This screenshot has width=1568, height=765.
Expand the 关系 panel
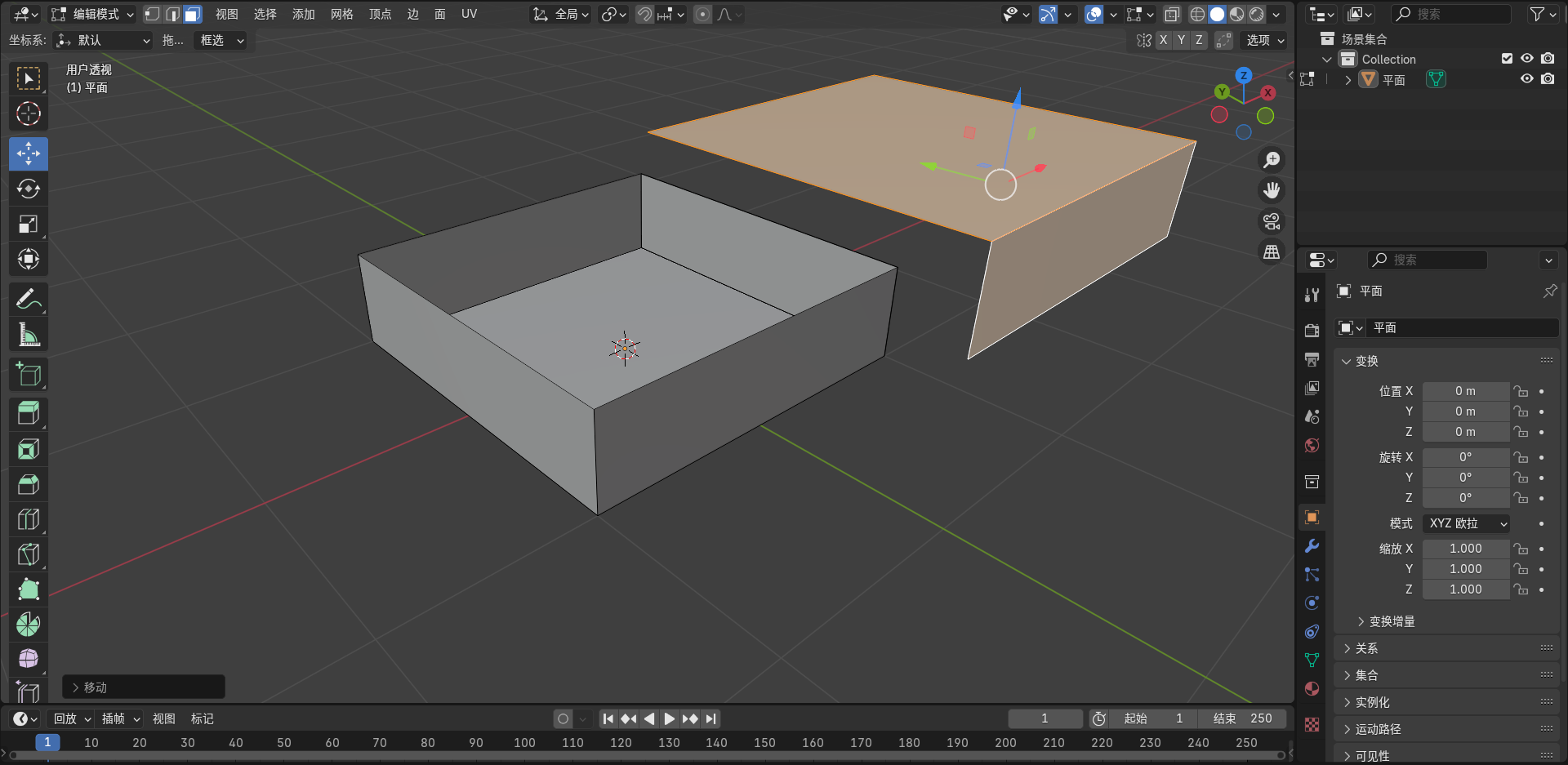1447,648
